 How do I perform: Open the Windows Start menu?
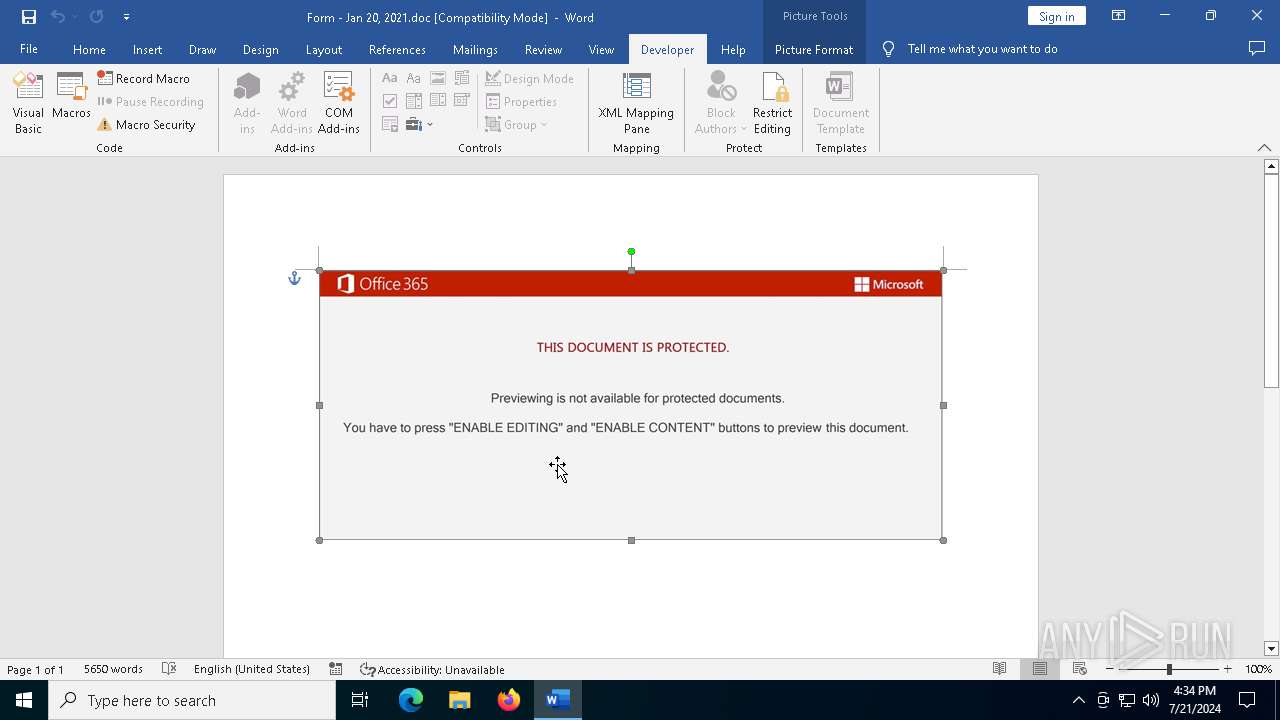point(24,700)
